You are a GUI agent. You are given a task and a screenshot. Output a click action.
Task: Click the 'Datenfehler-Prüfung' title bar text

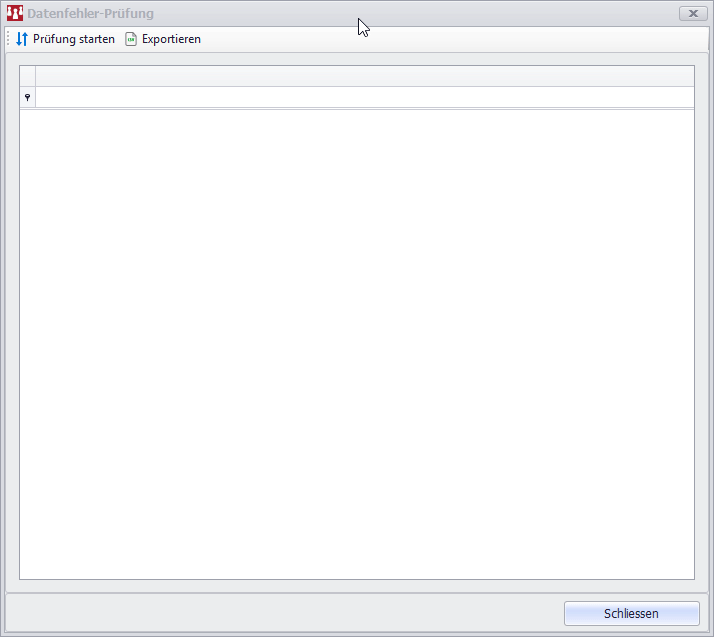click(x=91, y=14)
